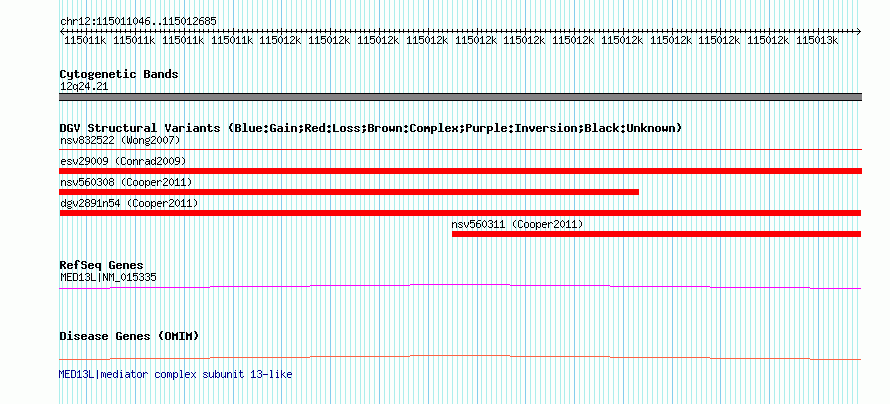Select the RefSeq Genes track heading

point(101,265)
